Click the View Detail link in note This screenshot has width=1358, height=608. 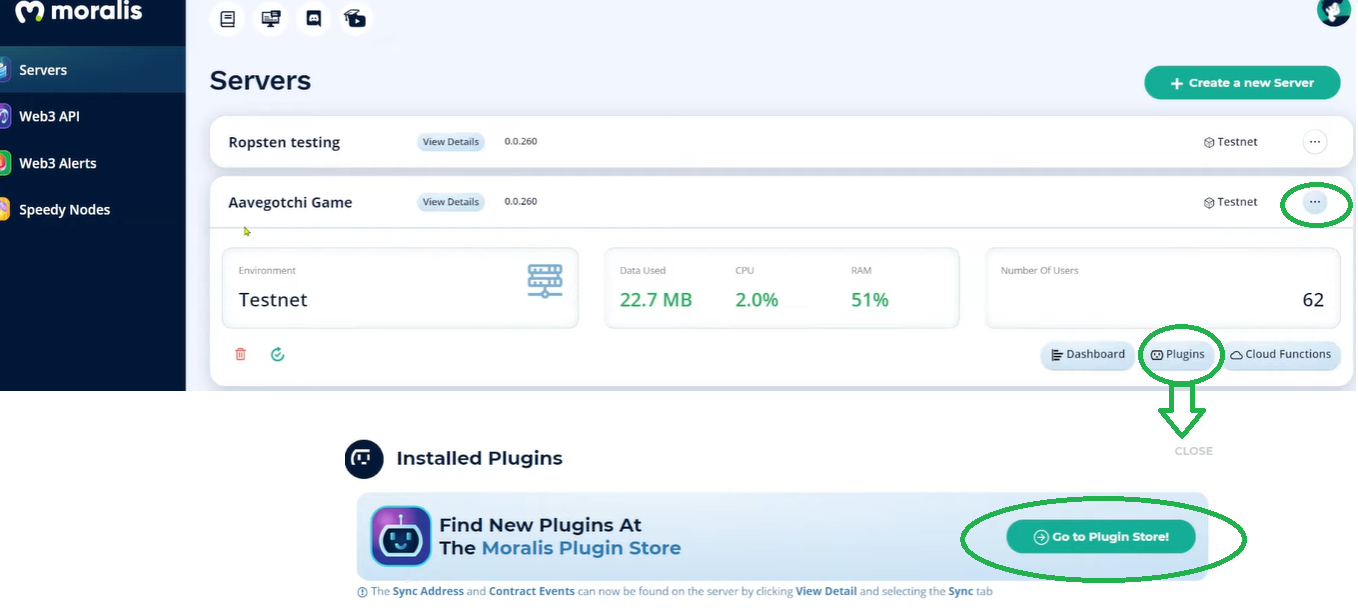(x=826, y=592)
